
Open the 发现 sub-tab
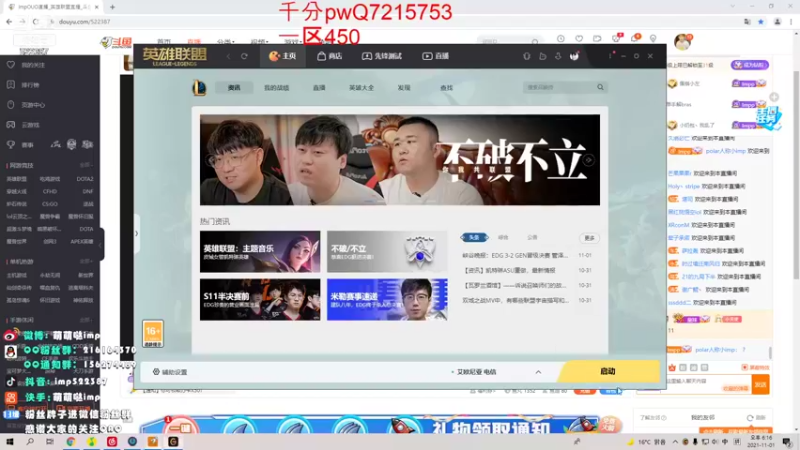pos(404,88)
